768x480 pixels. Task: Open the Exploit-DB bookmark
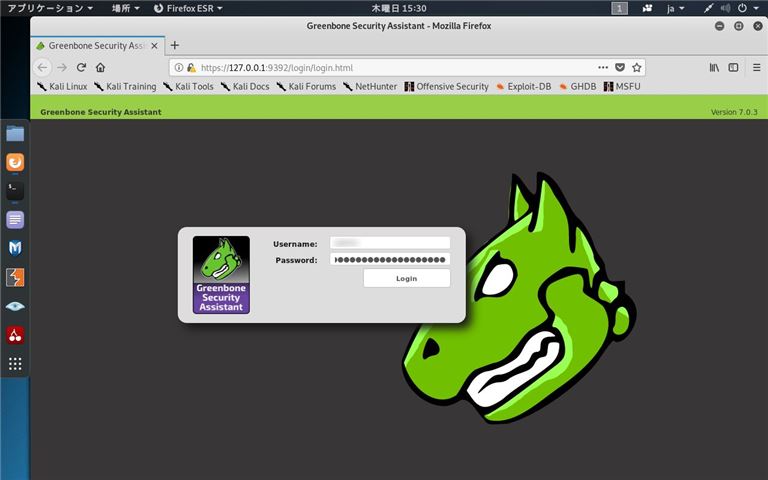[x=524, y=87]
